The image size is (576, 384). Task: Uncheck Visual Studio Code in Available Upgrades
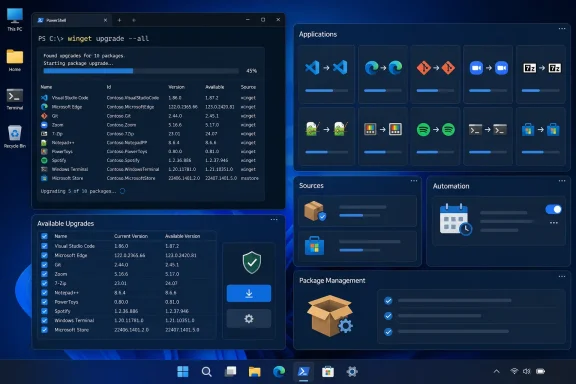pyautogui.click(x=44, y=246)
